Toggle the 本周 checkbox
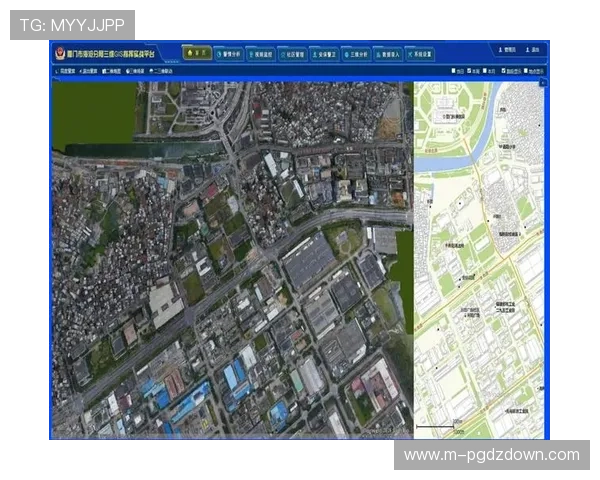The width and height of the screenshot is (600, 480). (470, 72)
